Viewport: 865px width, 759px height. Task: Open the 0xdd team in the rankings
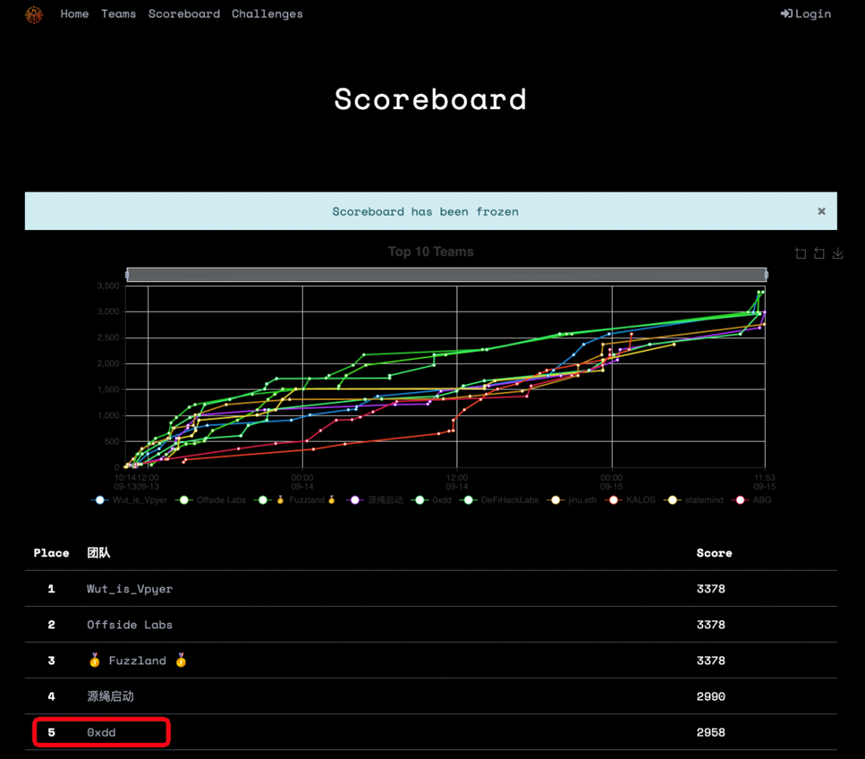101,733
